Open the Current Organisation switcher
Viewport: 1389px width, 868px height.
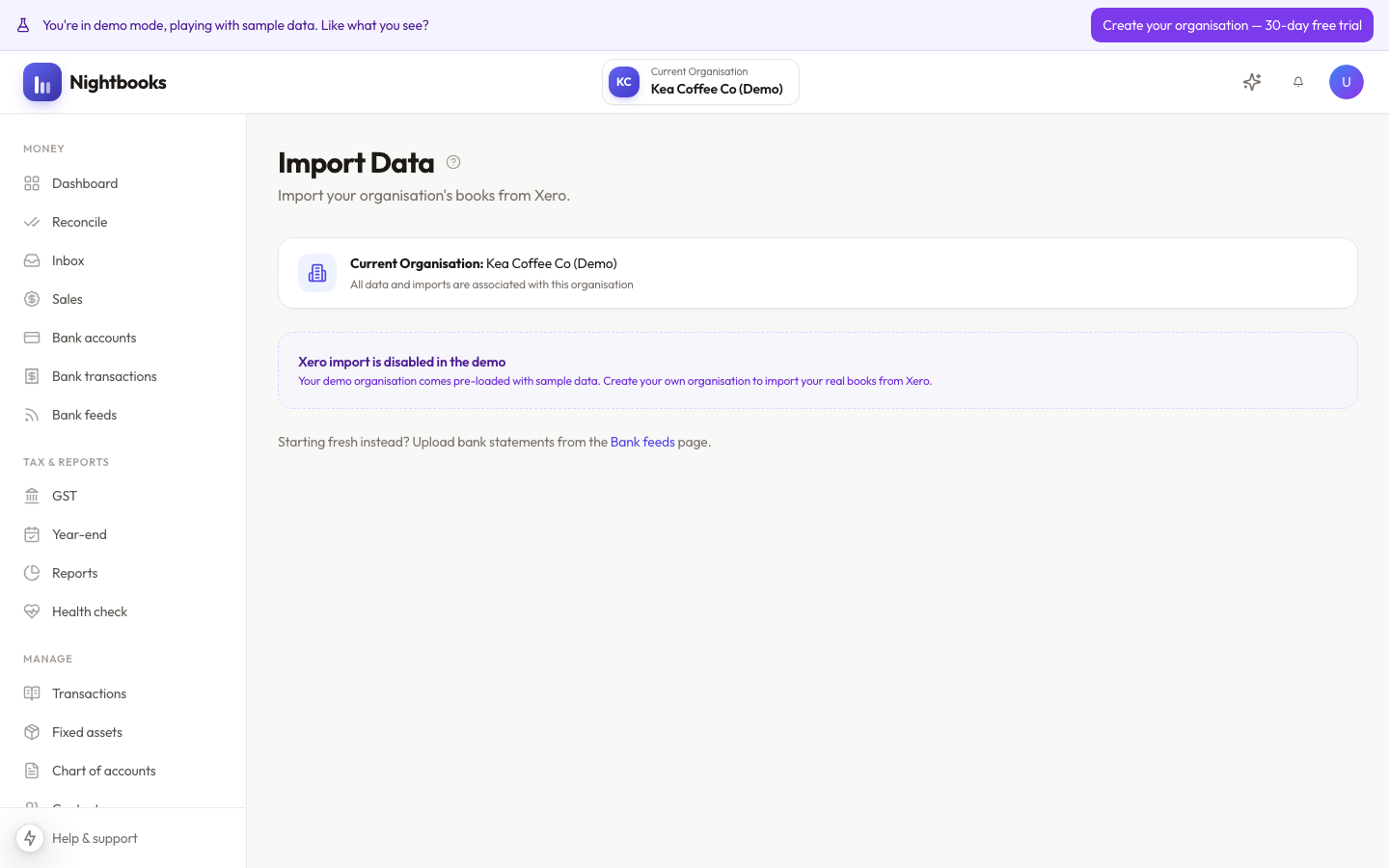point(700,82)
